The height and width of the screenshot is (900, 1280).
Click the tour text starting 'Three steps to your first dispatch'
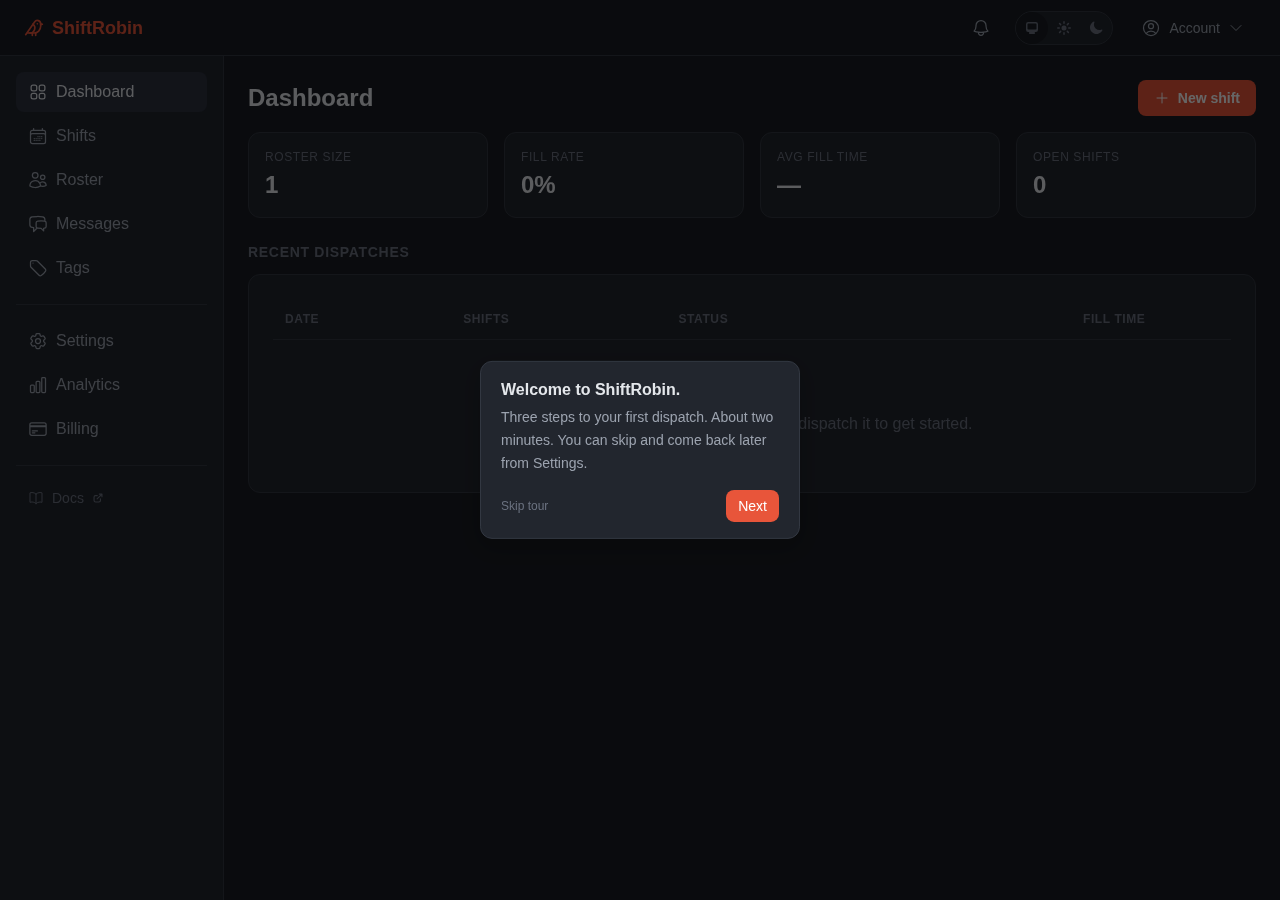(638, 440)
